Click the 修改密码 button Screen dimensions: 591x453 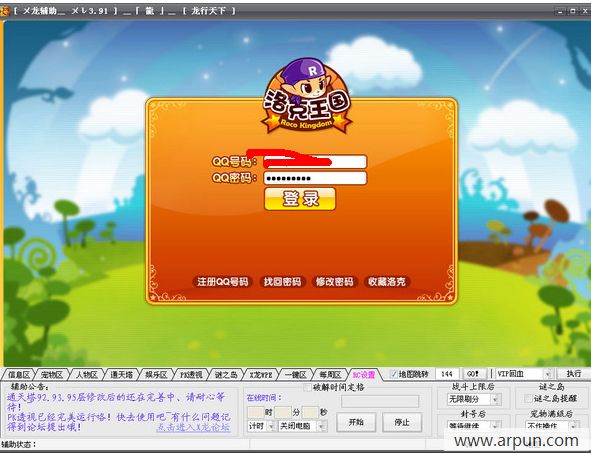coord(334,282)
